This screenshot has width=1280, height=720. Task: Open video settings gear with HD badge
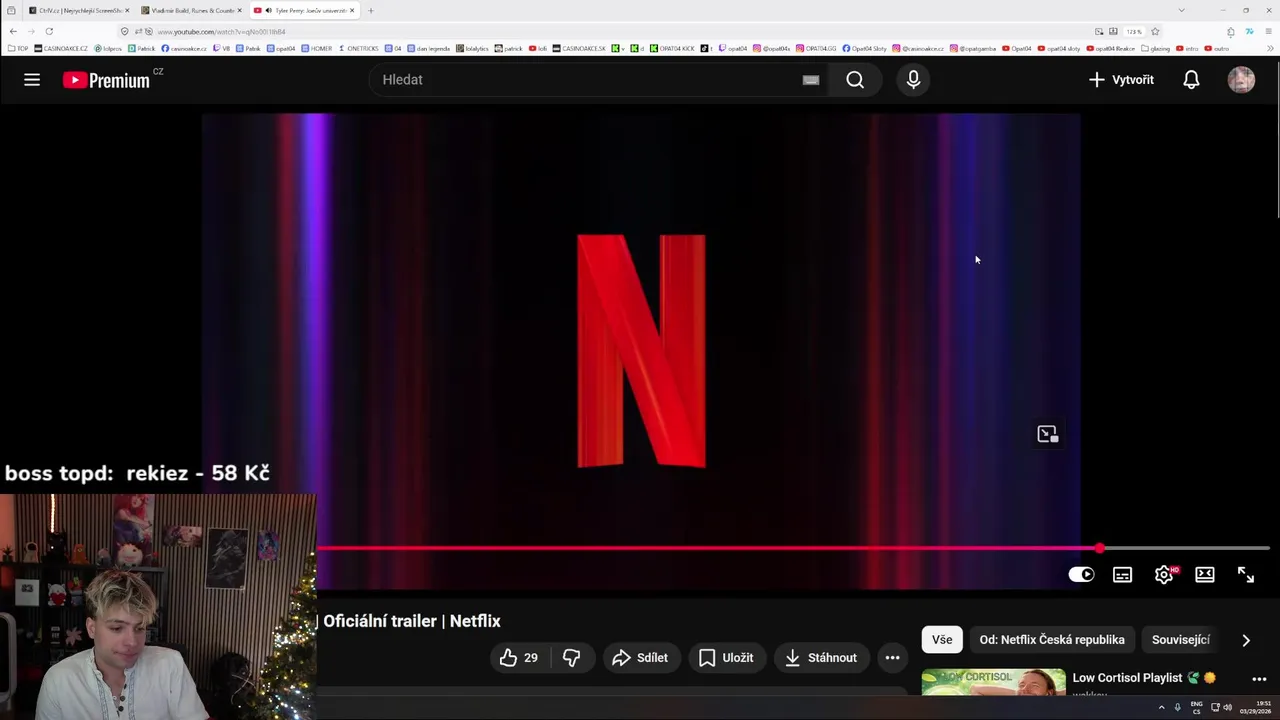click(1164, 574)
